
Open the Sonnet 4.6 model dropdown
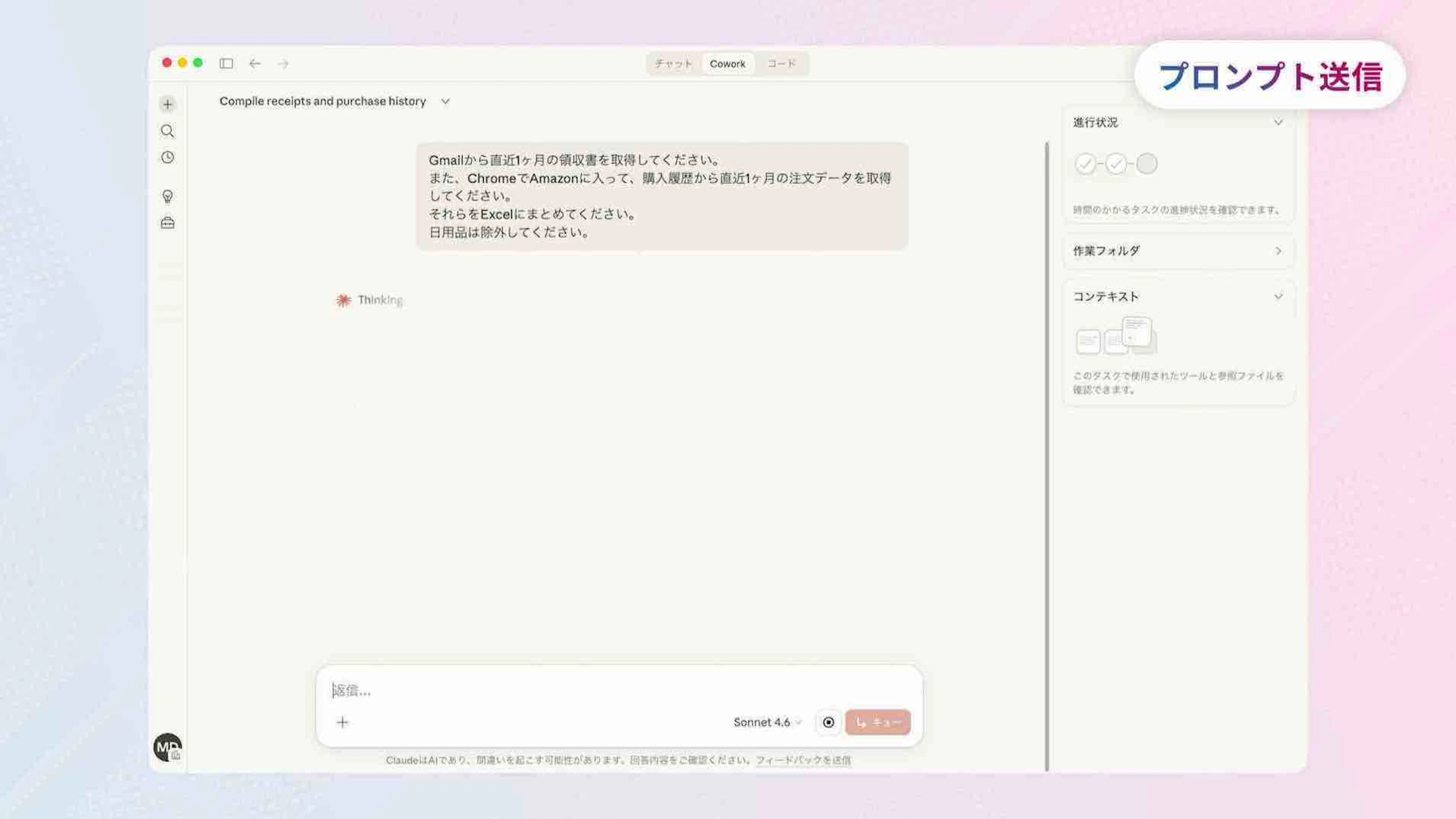pos(767,722)
